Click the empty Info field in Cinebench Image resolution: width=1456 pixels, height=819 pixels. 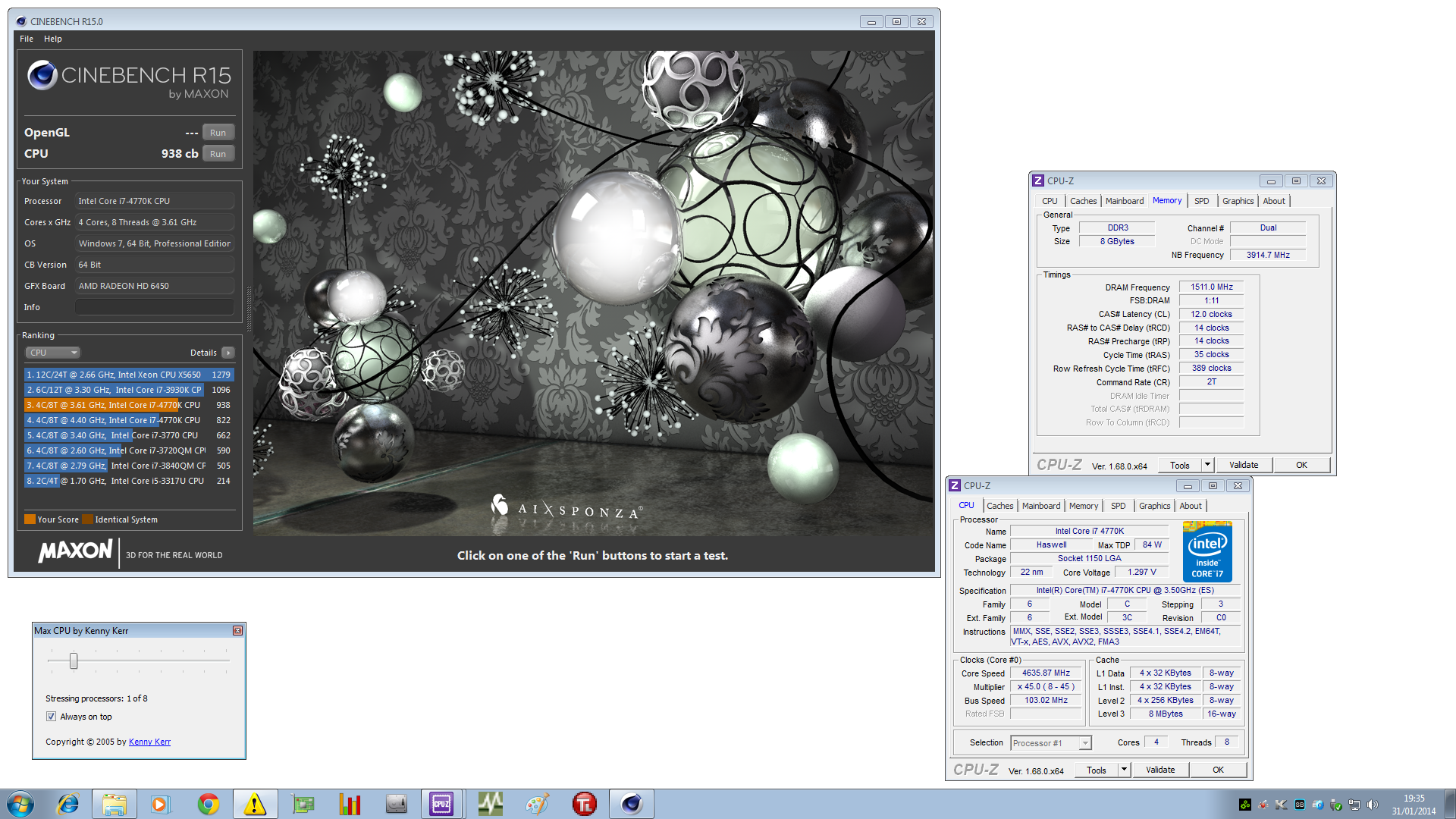154,307
